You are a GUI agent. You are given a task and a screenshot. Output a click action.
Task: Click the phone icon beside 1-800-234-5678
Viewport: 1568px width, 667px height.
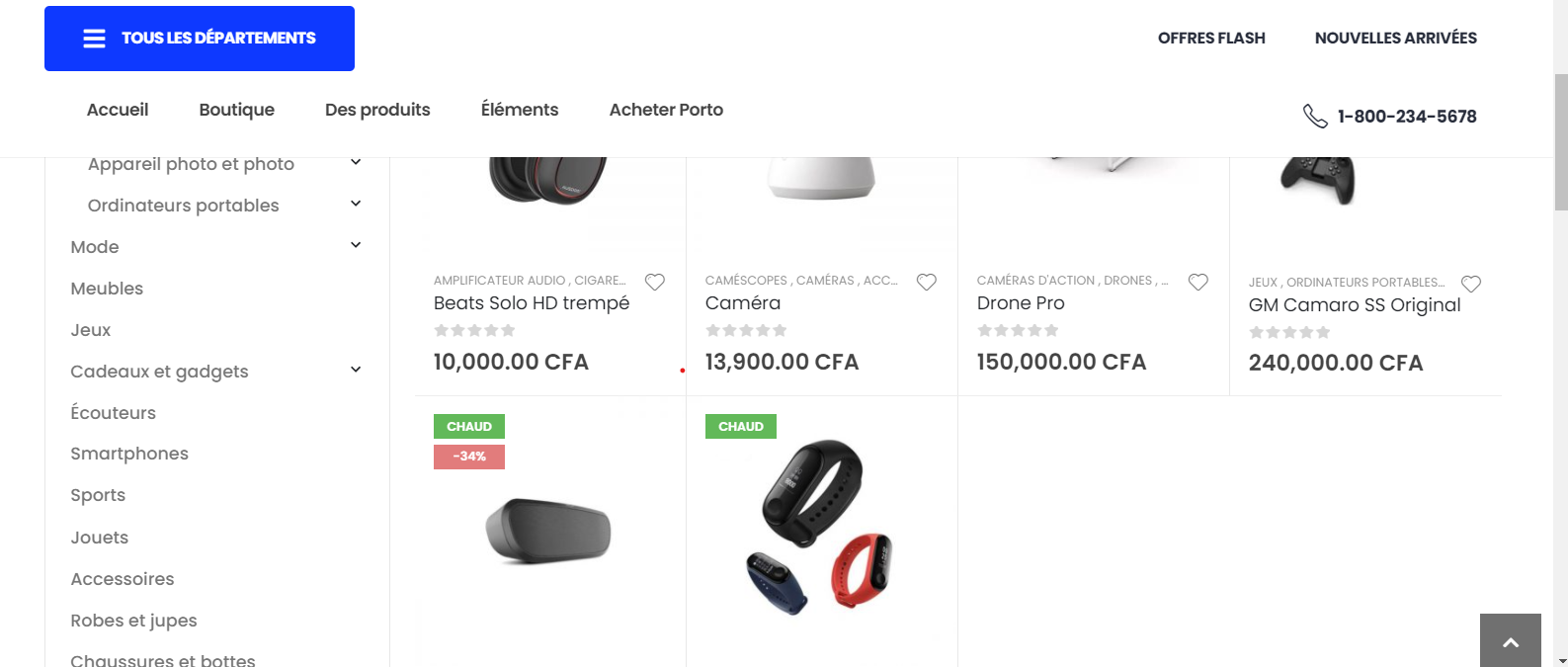click(x=1315, y=117)
